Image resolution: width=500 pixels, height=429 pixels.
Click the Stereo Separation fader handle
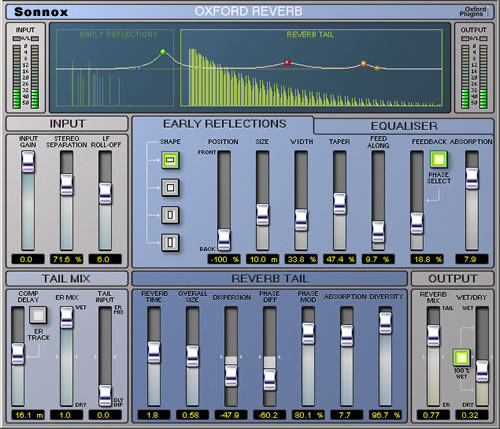67,185
